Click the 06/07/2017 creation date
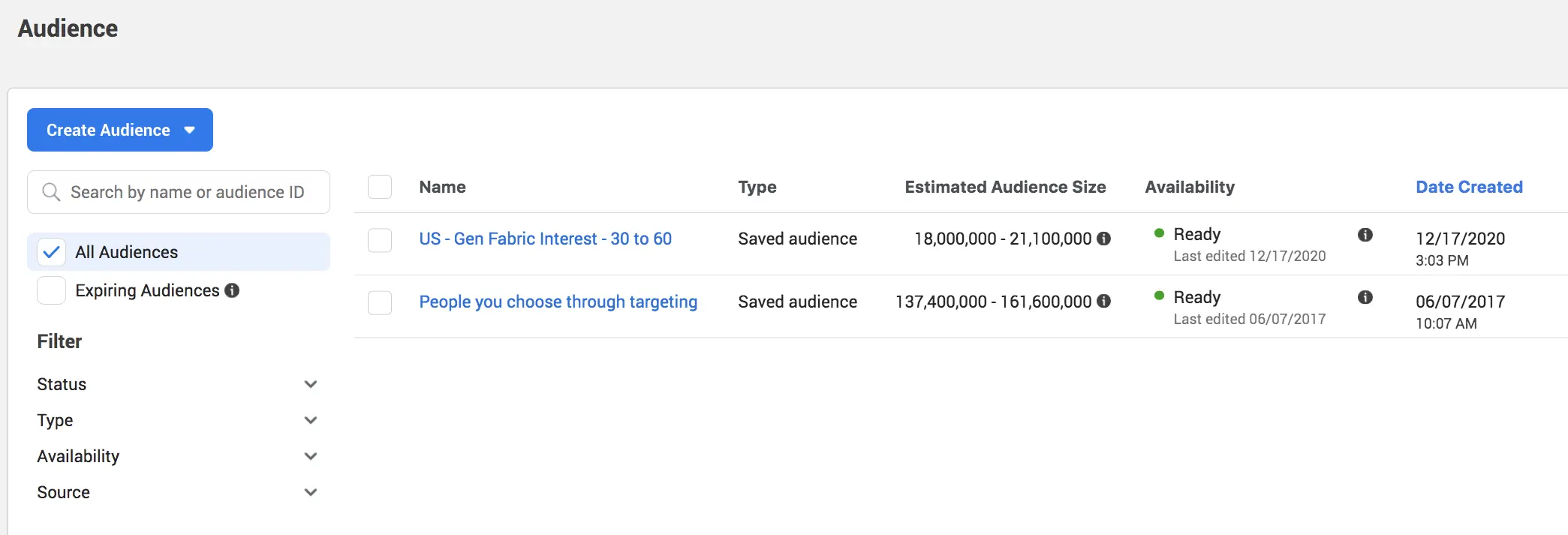The height and width of the screenshot is (535, 1568). tap(1460, 302)
